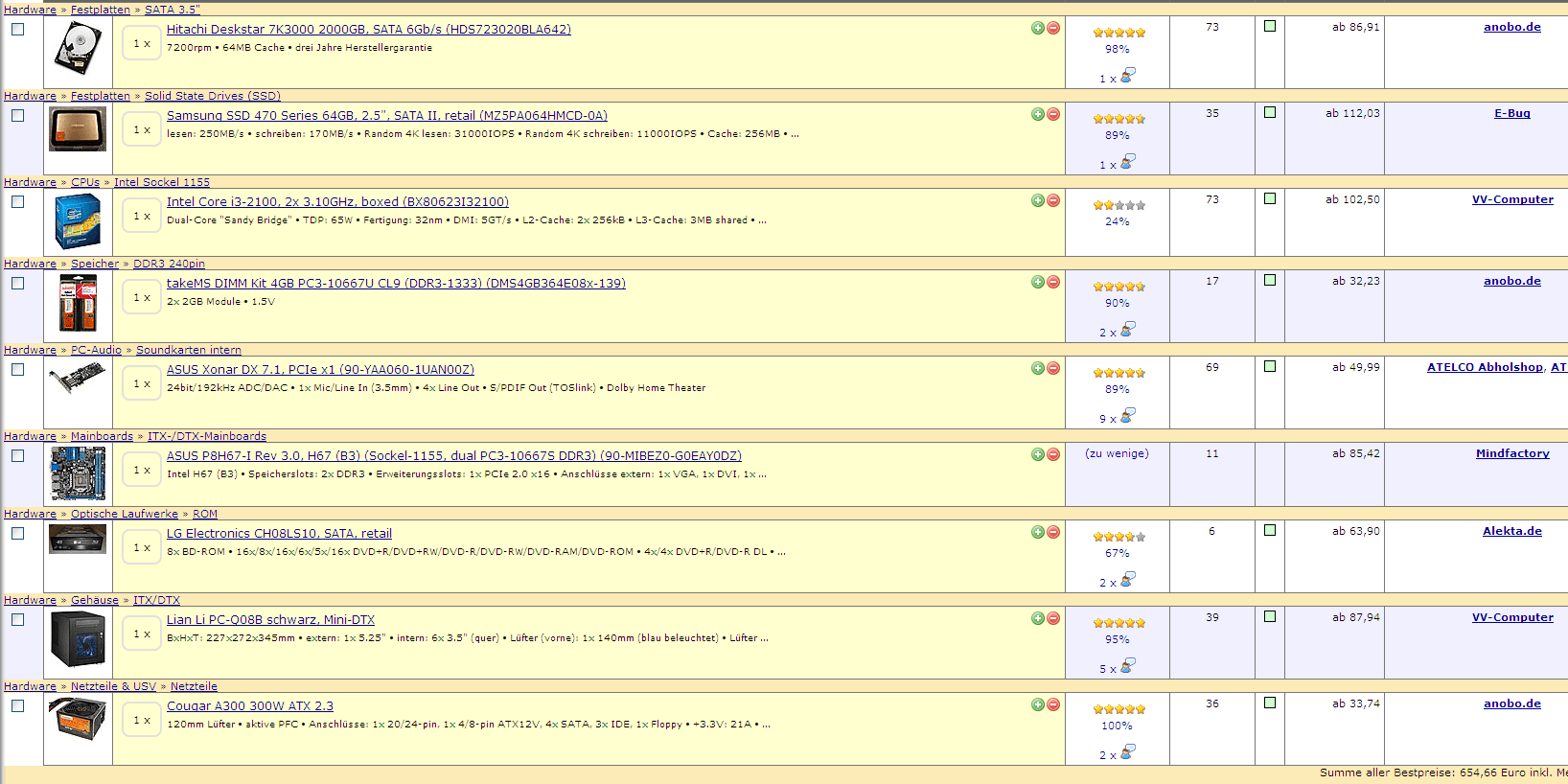Open the 5 reviews icon for Lian Li case

pos(1128,665)
